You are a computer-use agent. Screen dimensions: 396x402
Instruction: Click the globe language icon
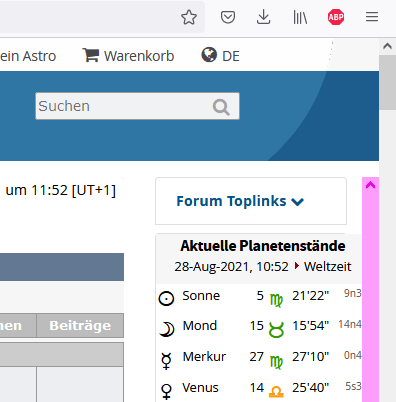point(209,55)
